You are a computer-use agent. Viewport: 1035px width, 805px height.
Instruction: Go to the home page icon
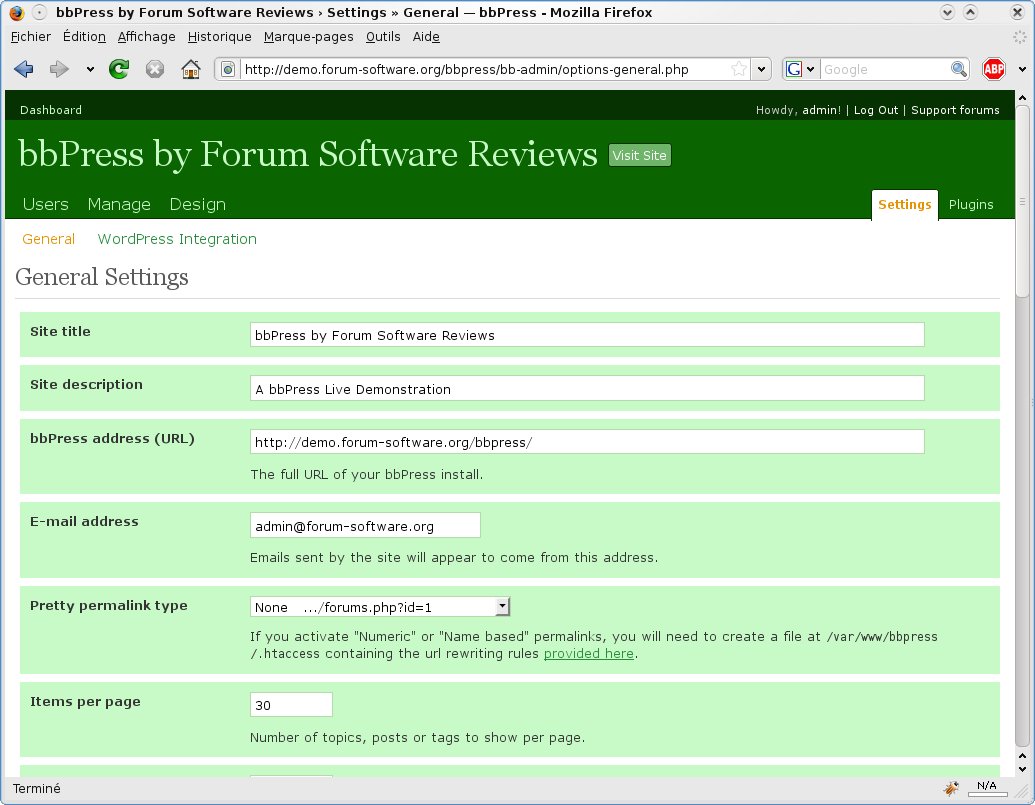(191, 69)
